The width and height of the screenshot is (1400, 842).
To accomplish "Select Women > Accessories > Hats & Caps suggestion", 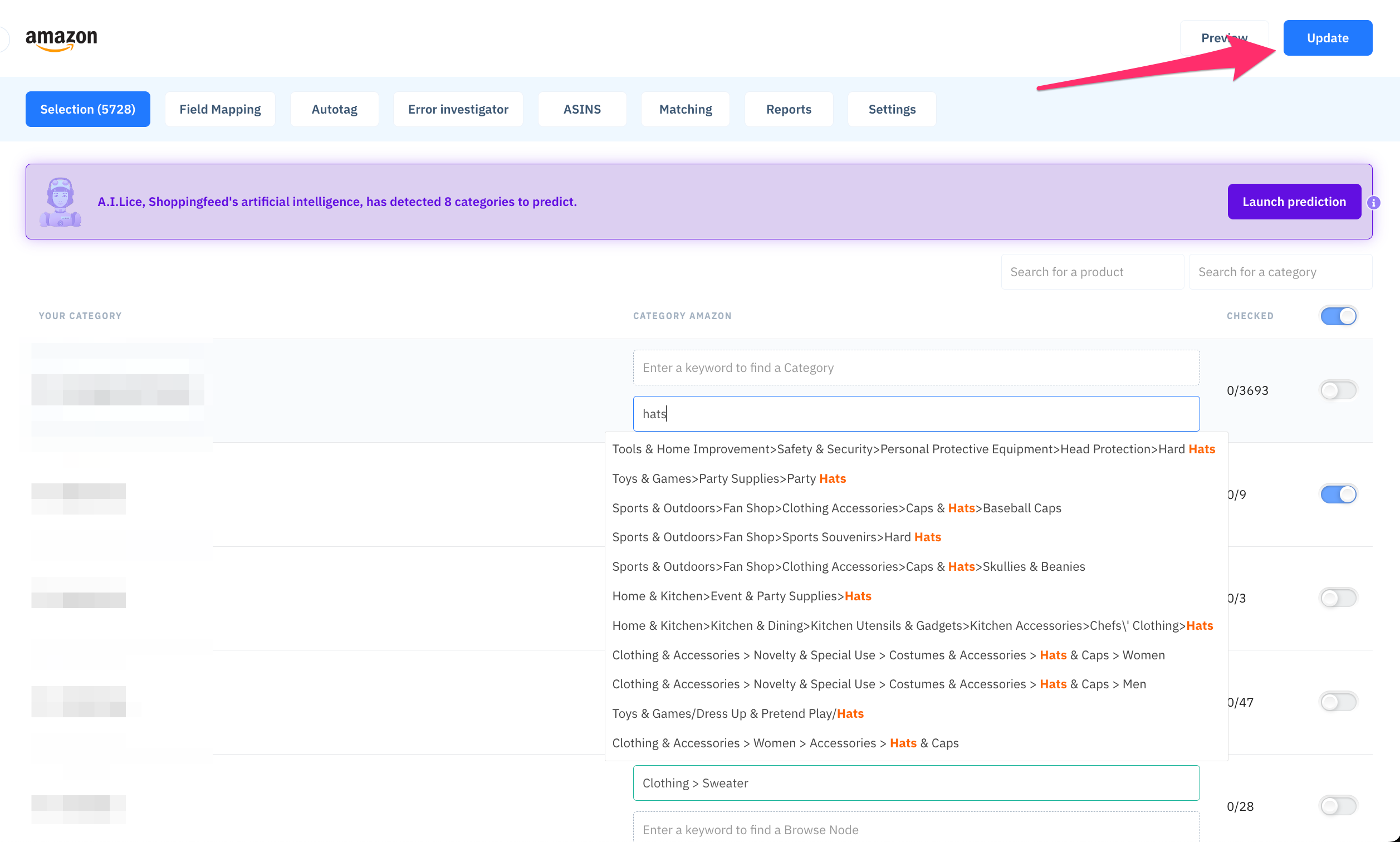I will pyautogui.click(x=916, y=743).
